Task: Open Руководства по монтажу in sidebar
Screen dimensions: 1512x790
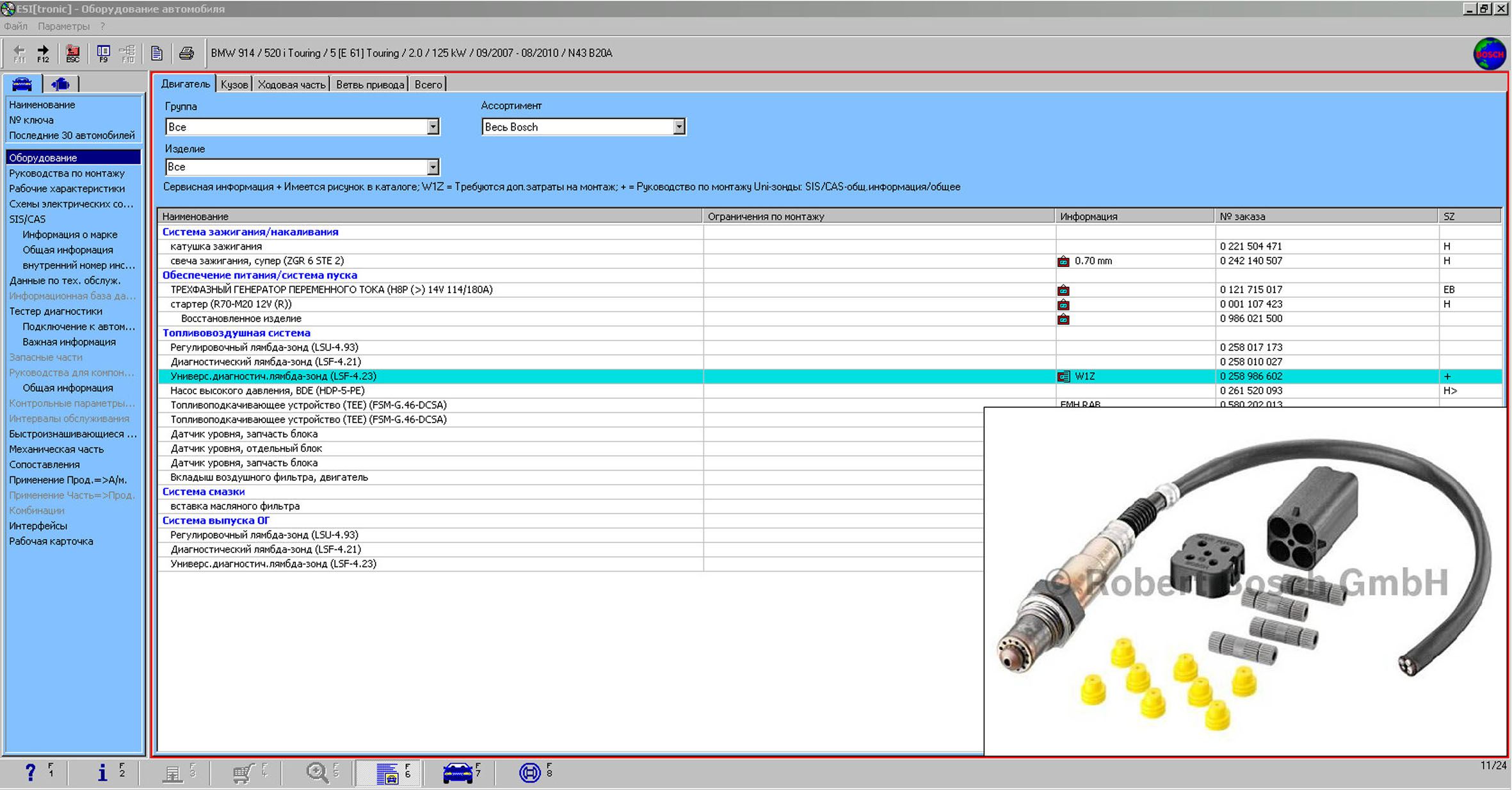Action: [67, 173]
